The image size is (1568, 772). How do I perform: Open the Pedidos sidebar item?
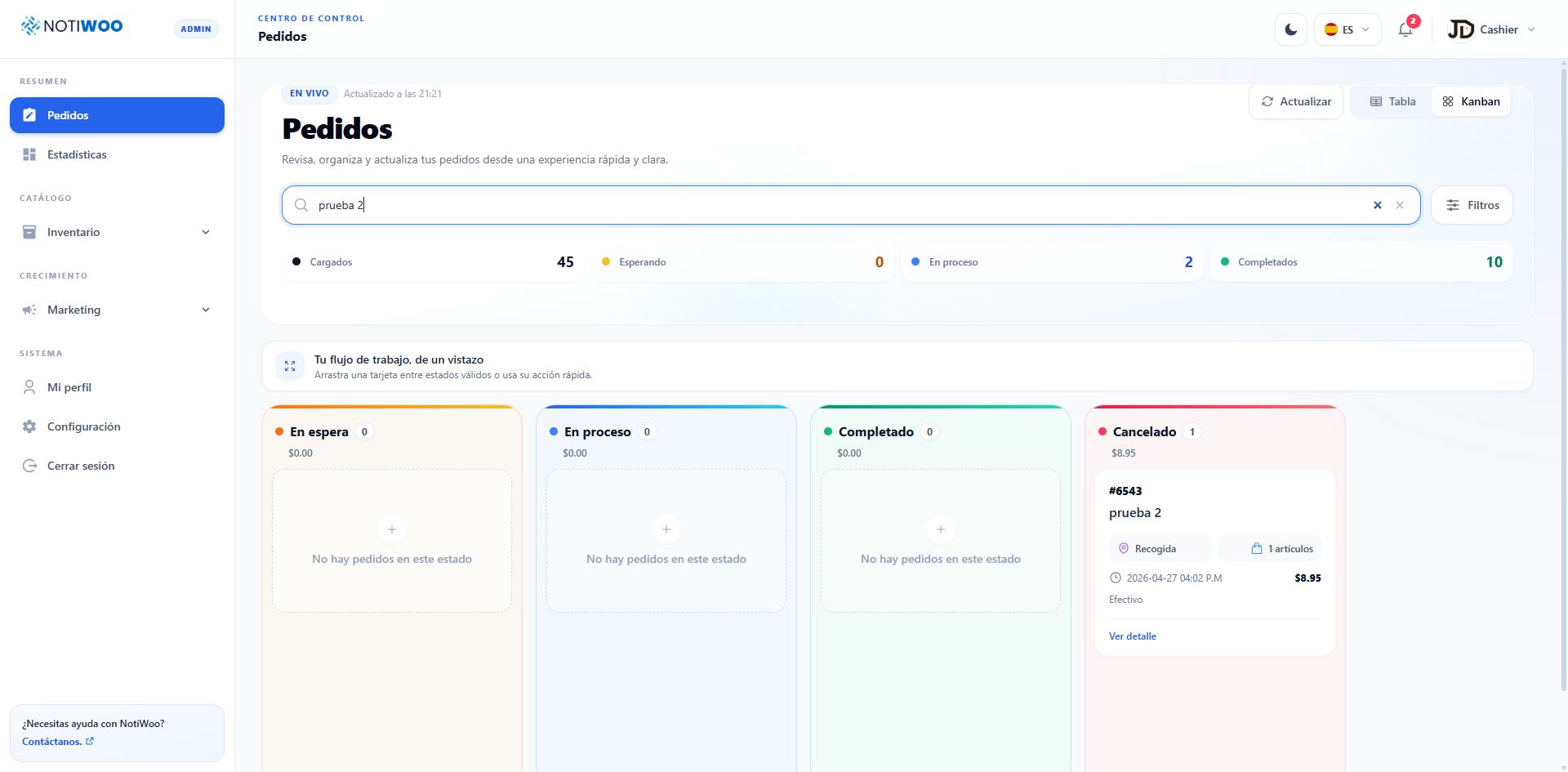(x=117, y=115)
